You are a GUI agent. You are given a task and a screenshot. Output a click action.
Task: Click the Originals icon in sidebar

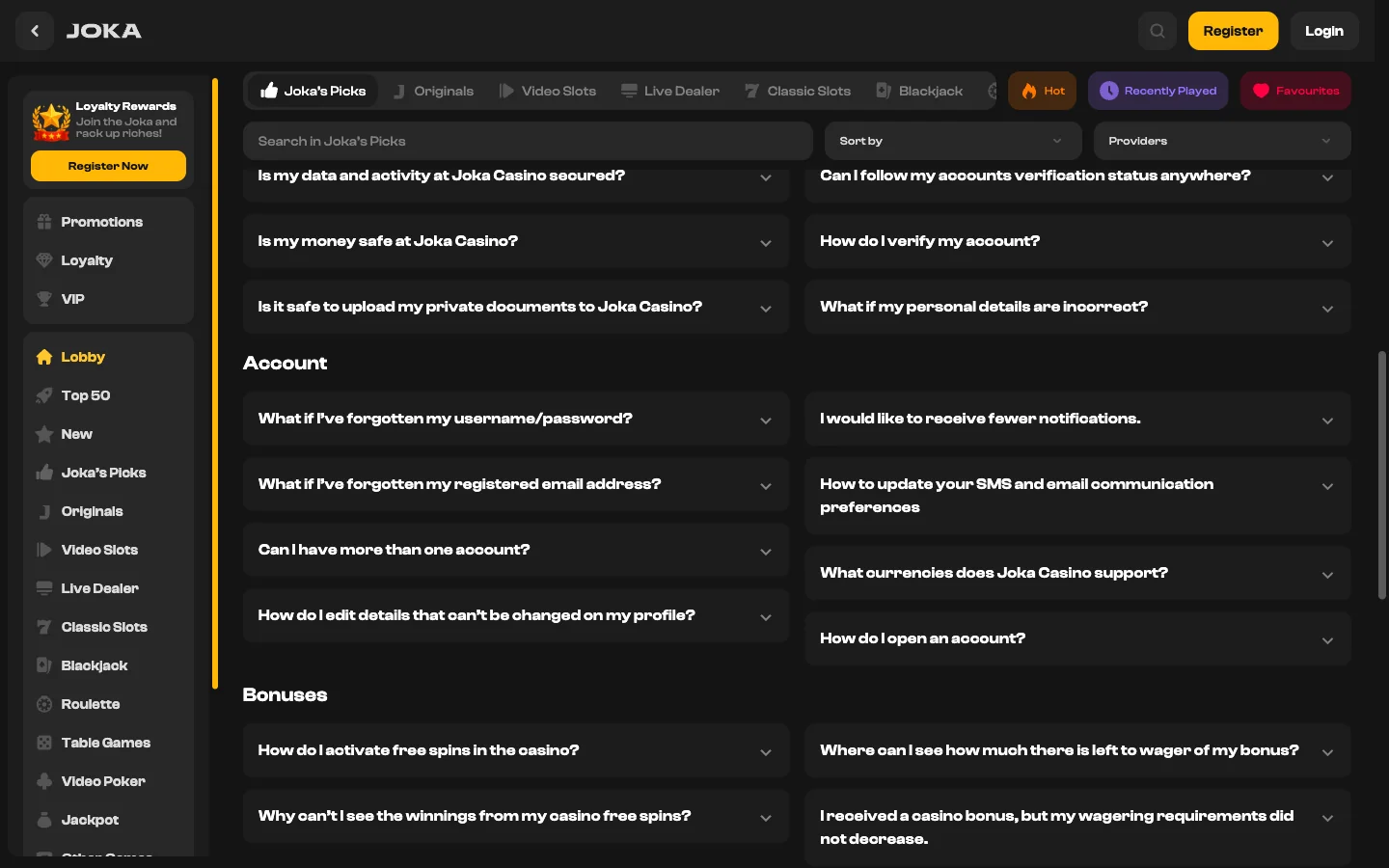pos(44,511)
